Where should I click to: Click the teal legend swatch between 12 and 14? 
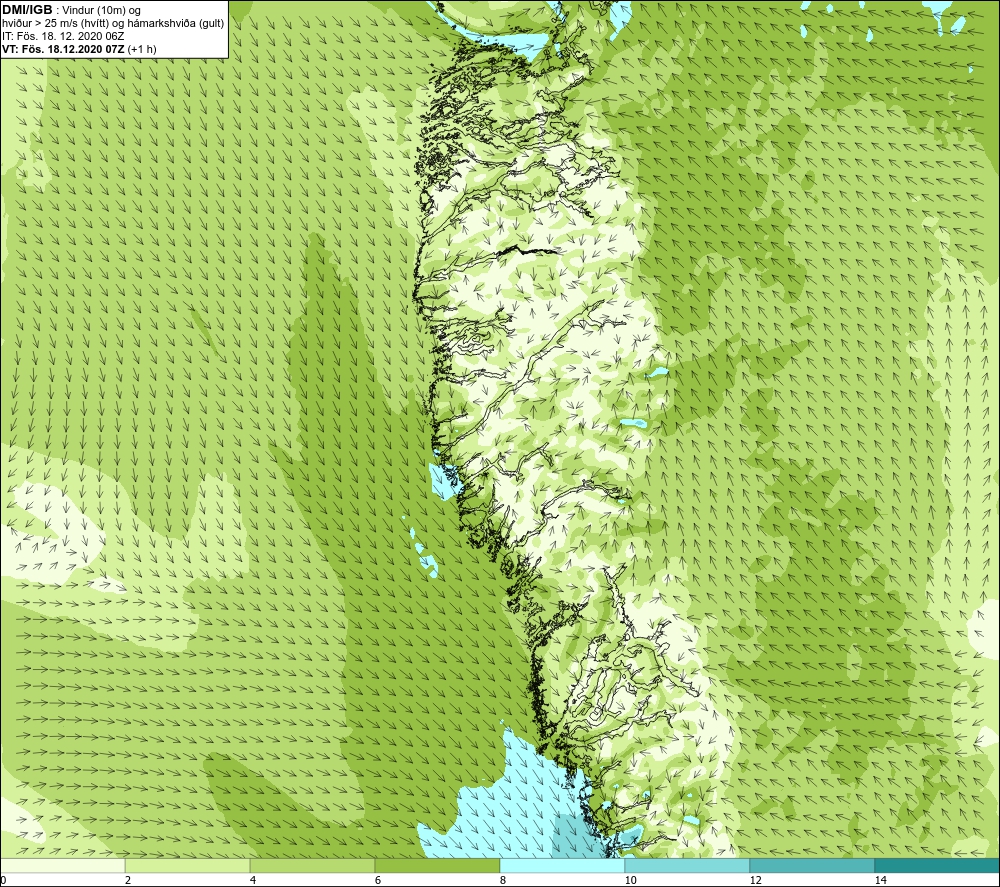pyautogui.click(x=812, y=865)
